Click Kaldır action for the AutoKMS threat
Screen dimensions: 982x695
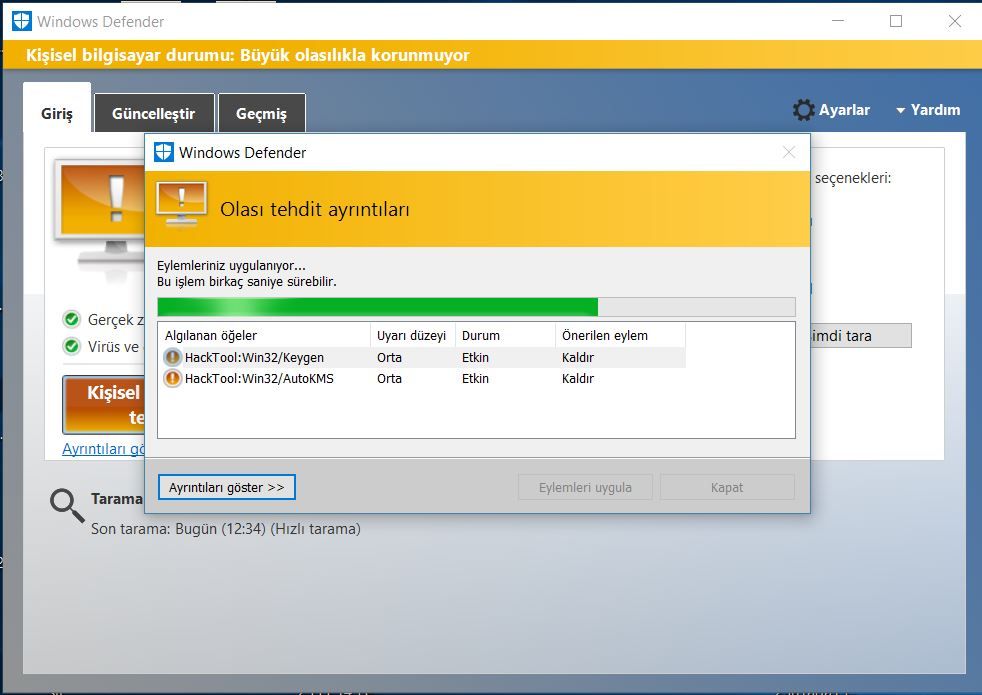pos(577,379)
